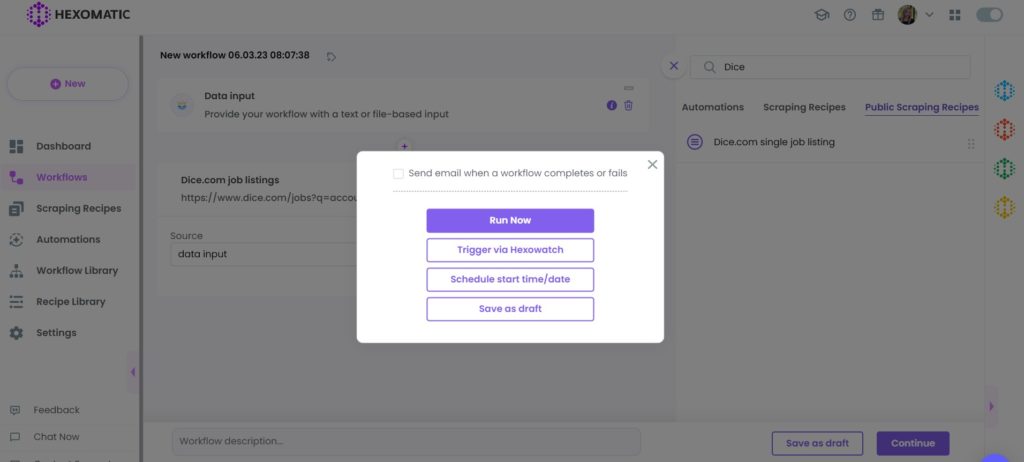1024x462 pixels.
Task: Open the help question mark icon
Action: 850,14
